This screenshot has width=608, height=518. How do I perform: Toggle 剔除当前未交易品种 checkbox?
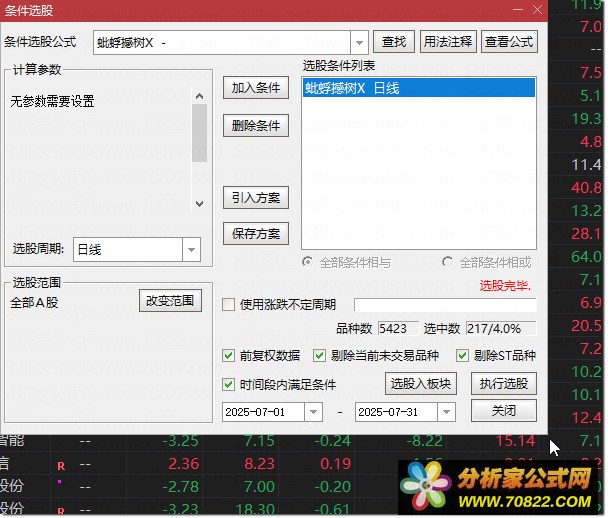319,356
